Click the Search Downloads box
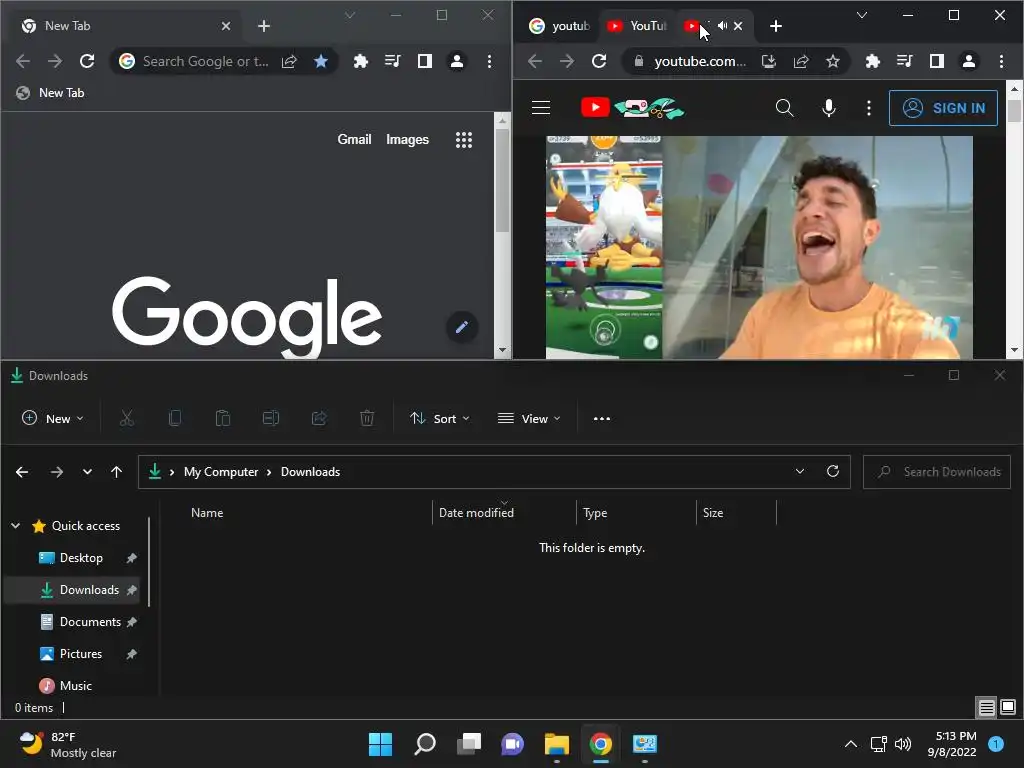This screenshot has width=1024, height=768. (936, 472)
